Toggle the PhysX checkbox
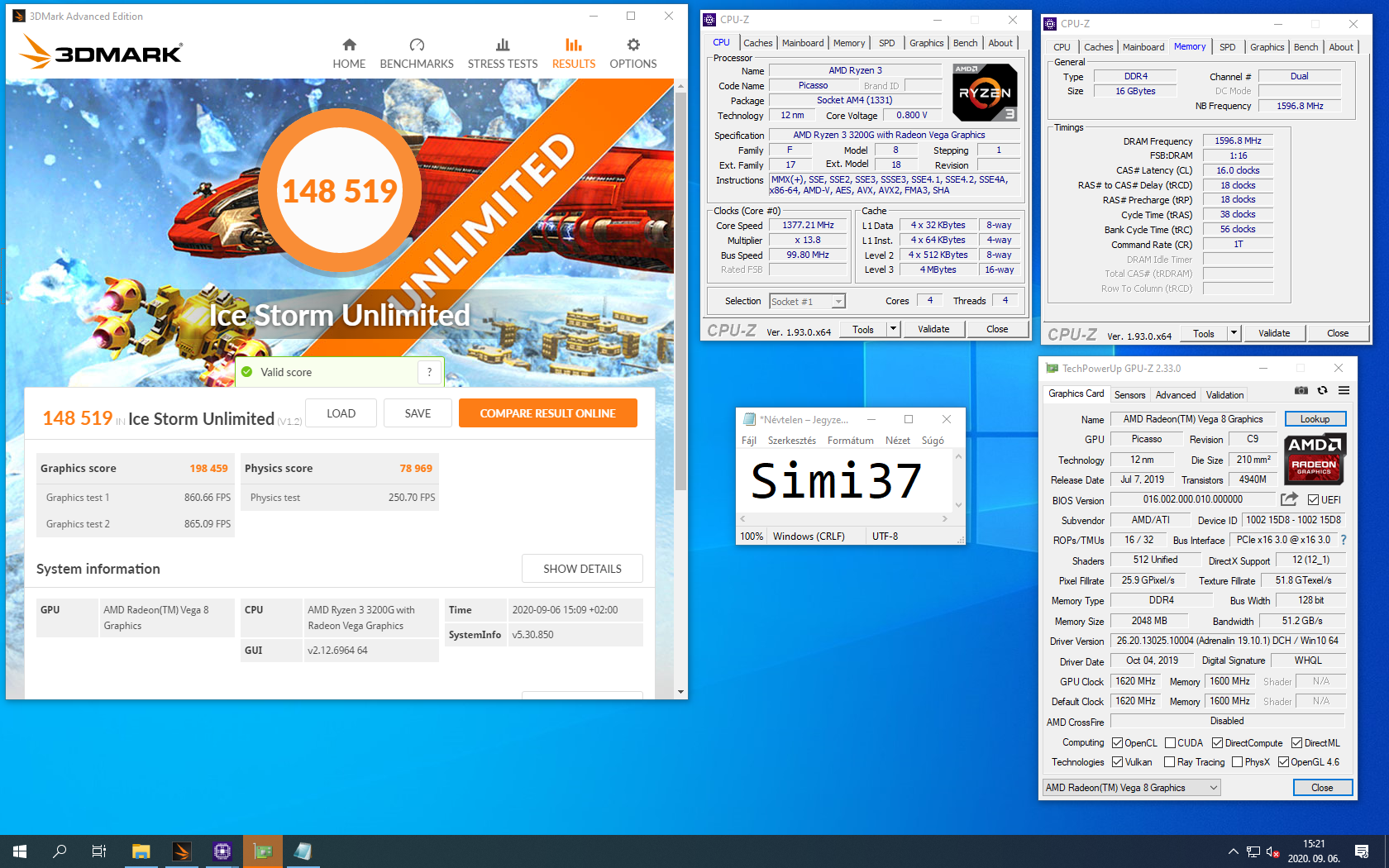The height and width of the screenshot is (868, 1389). [1237, 762]
